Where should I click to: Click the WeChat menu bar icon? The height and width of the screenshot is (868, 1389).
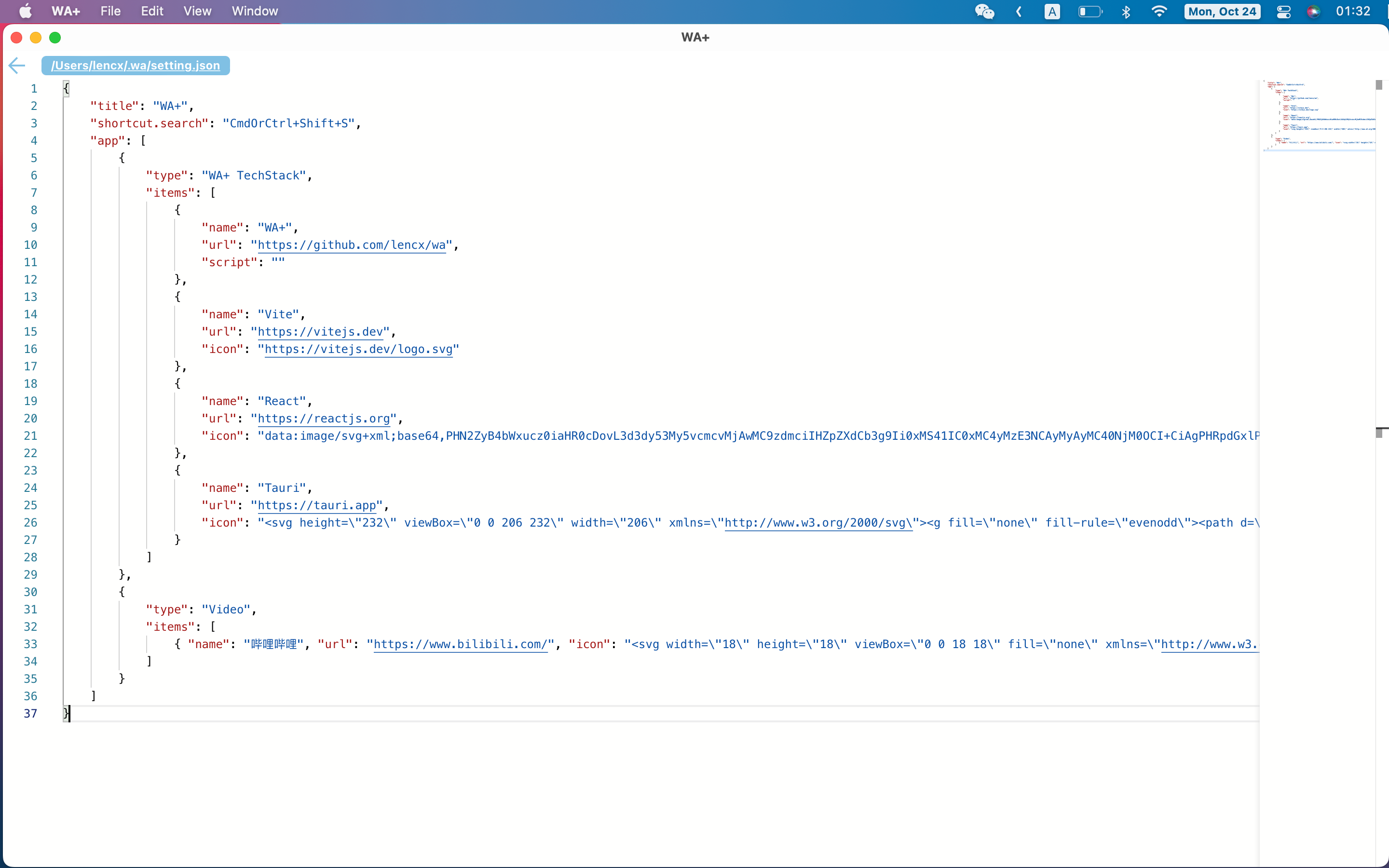click(x=984, y=12)
